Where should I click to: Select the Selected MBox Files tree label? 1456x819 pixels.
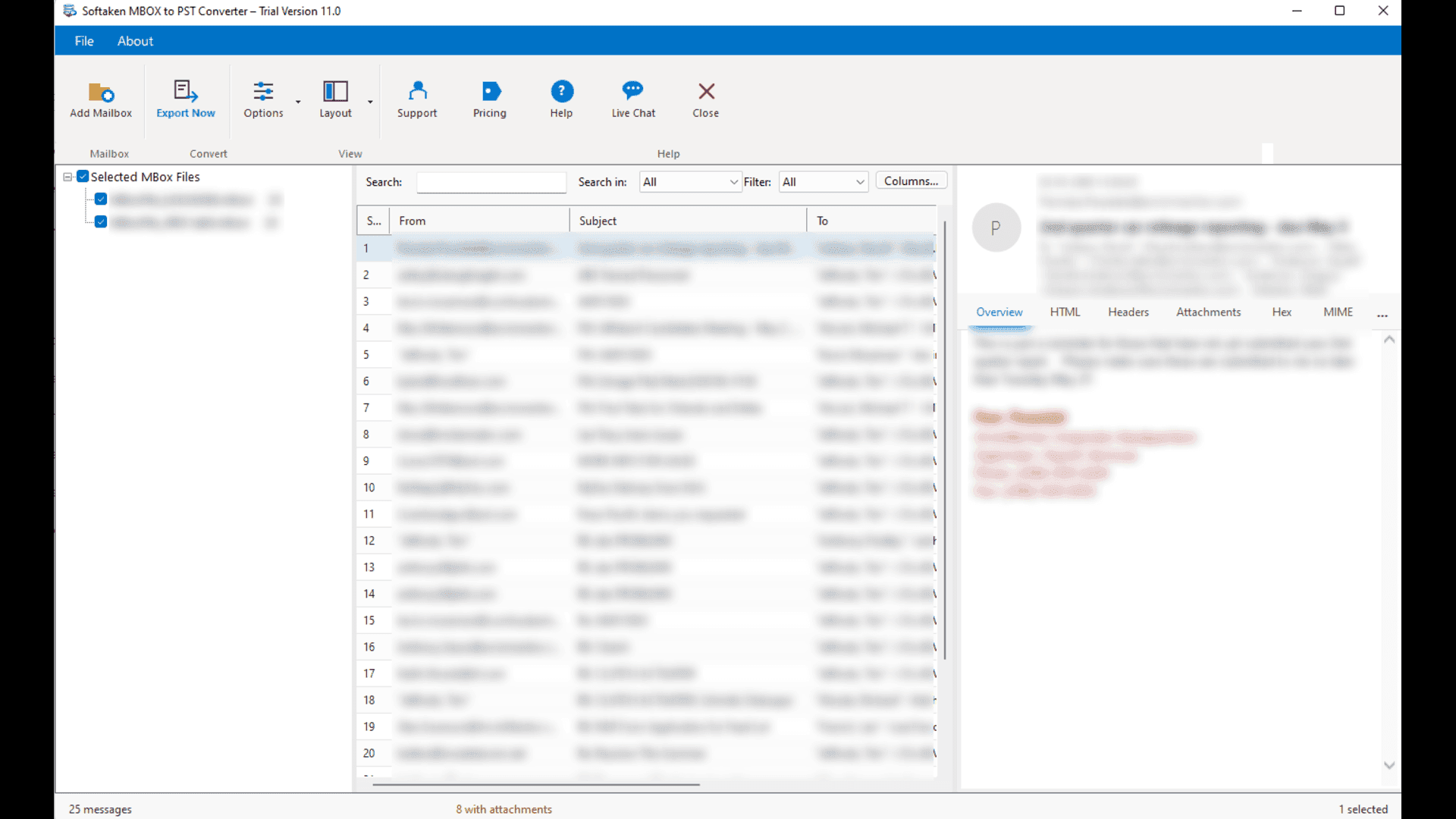click(146, 177)
